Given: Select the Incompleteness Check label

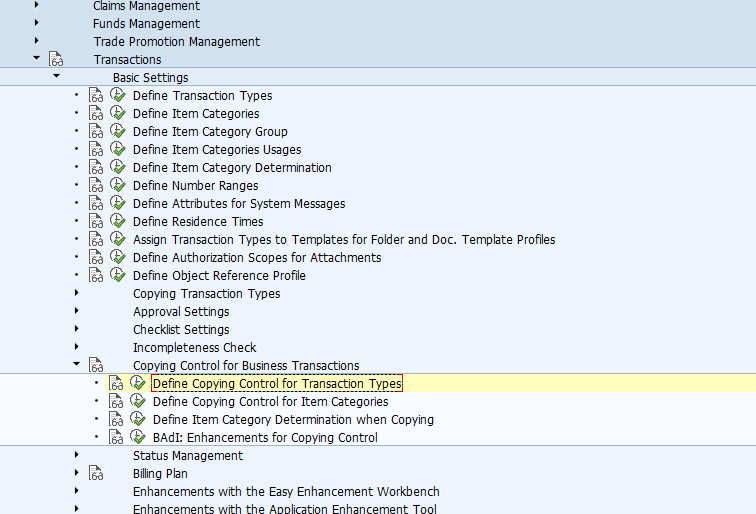Looking at the screenshot, I should (x=194, y=348).
